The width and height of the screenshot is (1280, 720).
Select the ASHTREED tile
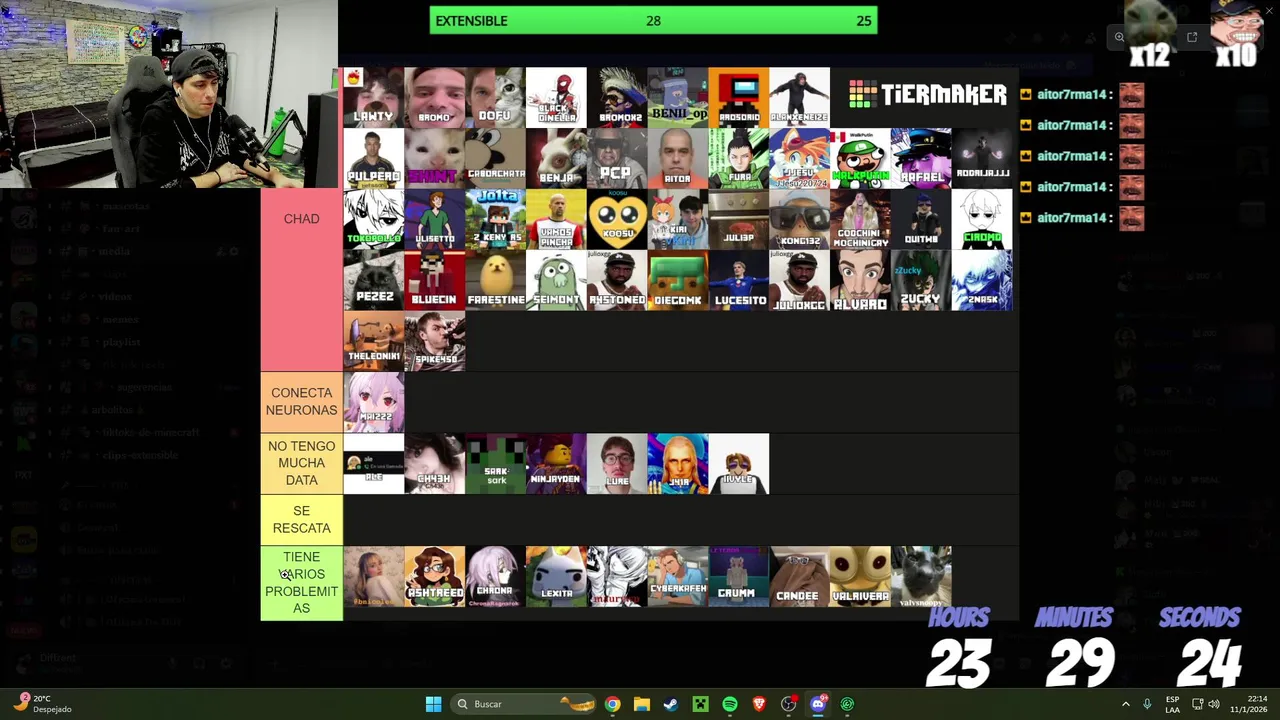tap(434, 576)
